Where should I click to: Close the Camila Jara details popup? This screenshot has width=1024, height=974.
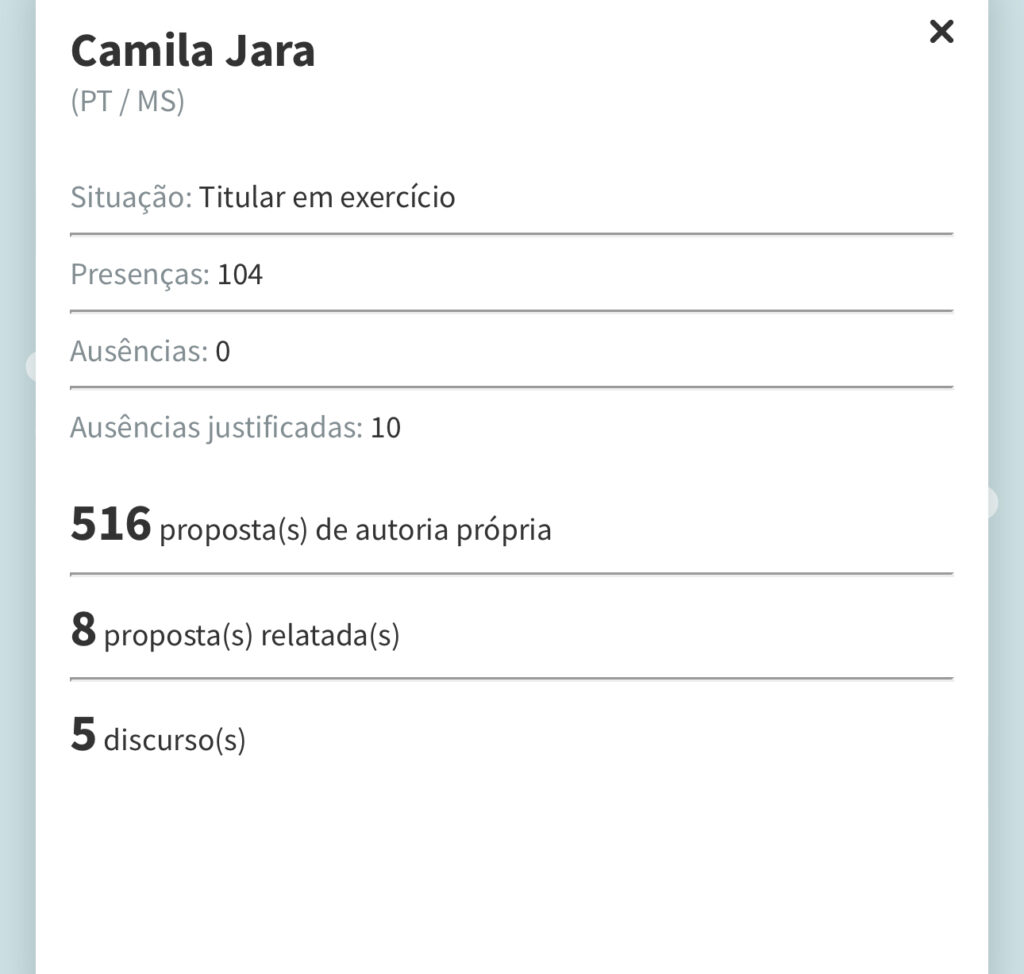click(941, 32)
